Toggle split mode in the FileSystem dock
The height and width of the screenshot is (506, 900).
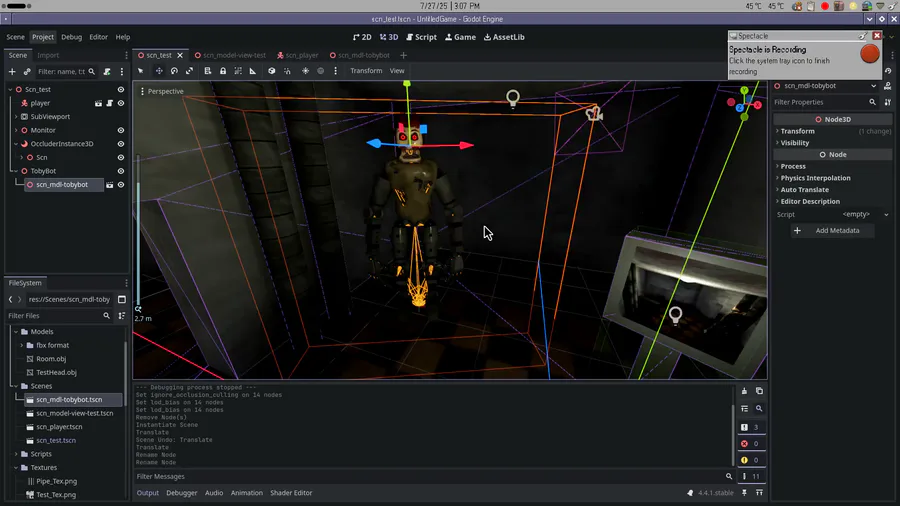point(122,299)
